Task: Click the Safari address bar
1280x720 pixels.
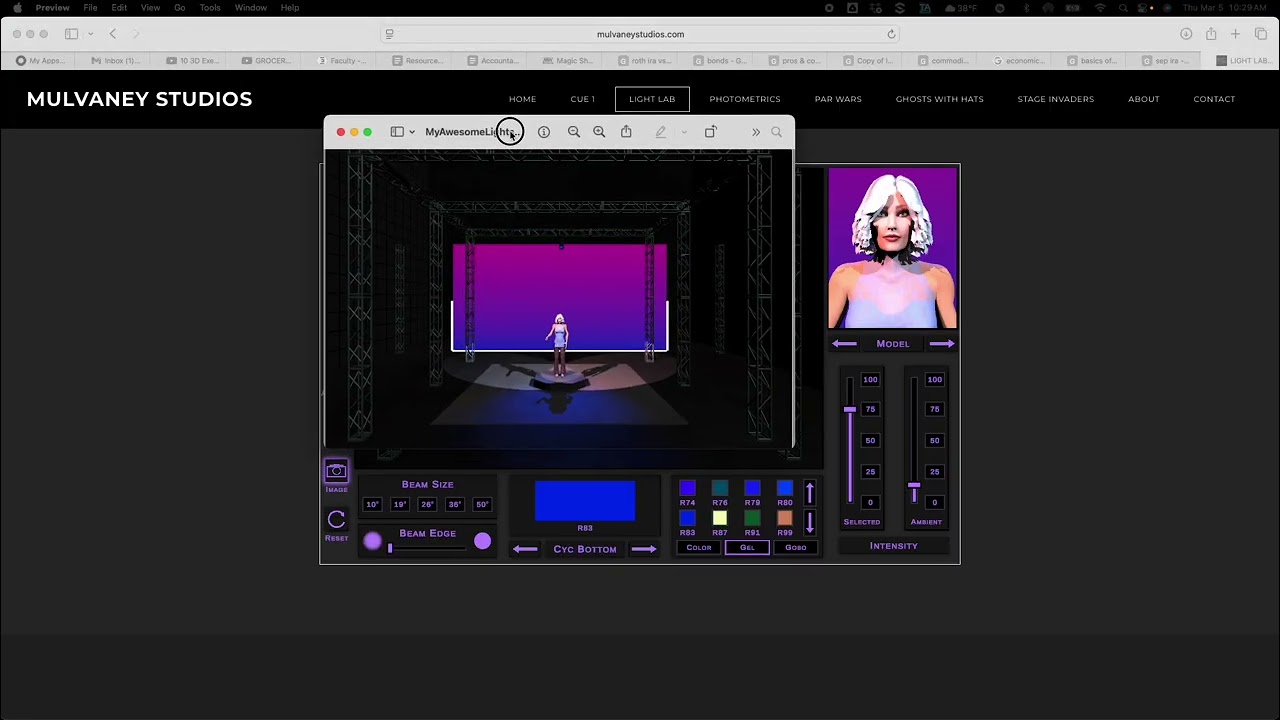Action: point(640,34)
